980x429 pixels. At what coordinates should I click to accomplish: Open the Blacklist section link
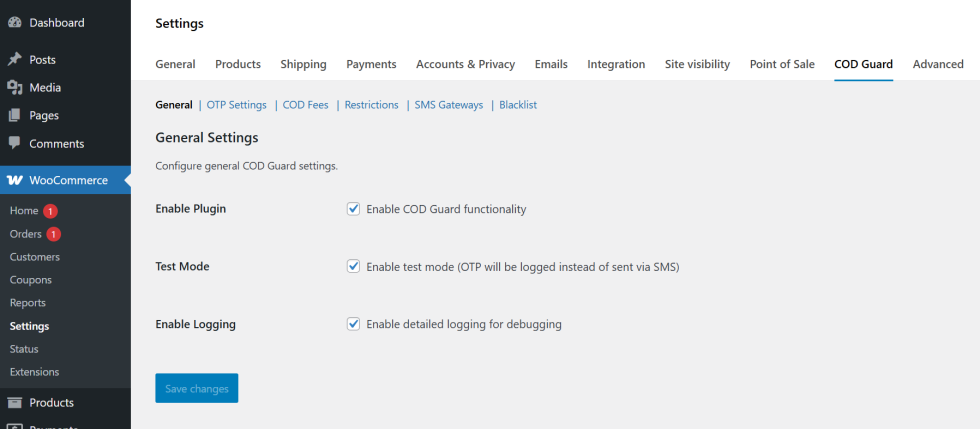(x=518, y=105)
